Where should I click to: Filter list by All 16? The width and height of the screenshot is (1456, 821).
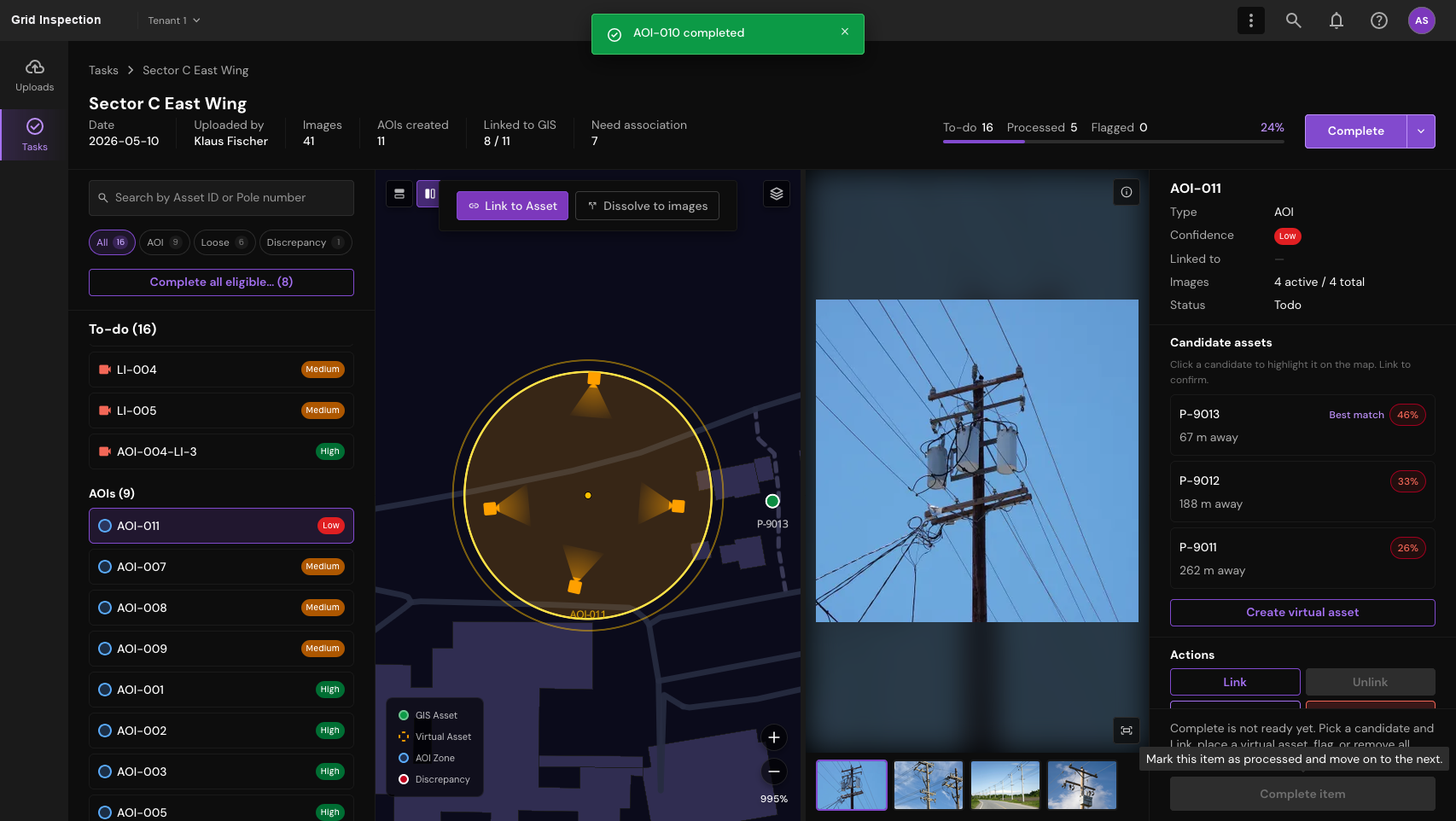click(112, 242)
